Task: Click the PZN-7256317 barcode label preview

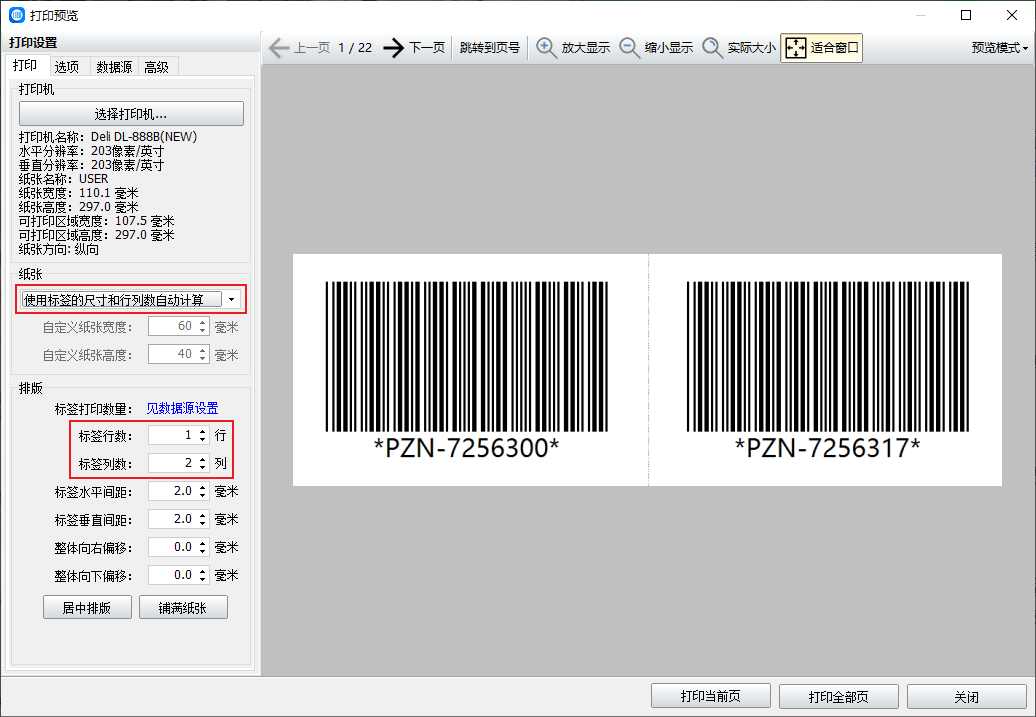Action: pyautogui.click(x=827, y=370)
